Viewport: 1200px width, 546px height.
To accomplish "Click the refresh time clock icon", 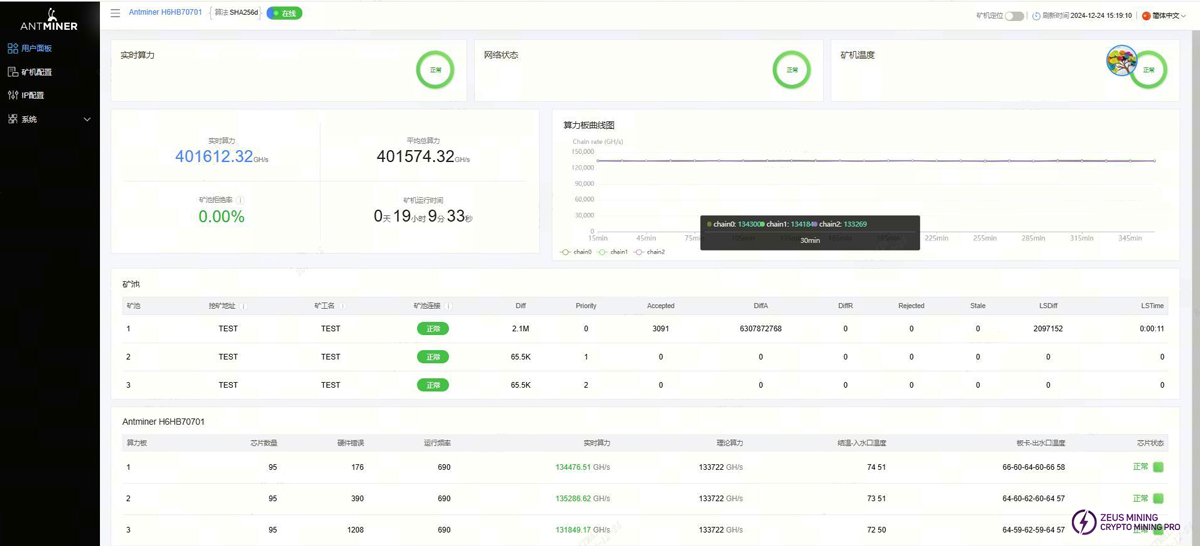I will tap(1036, 16).
